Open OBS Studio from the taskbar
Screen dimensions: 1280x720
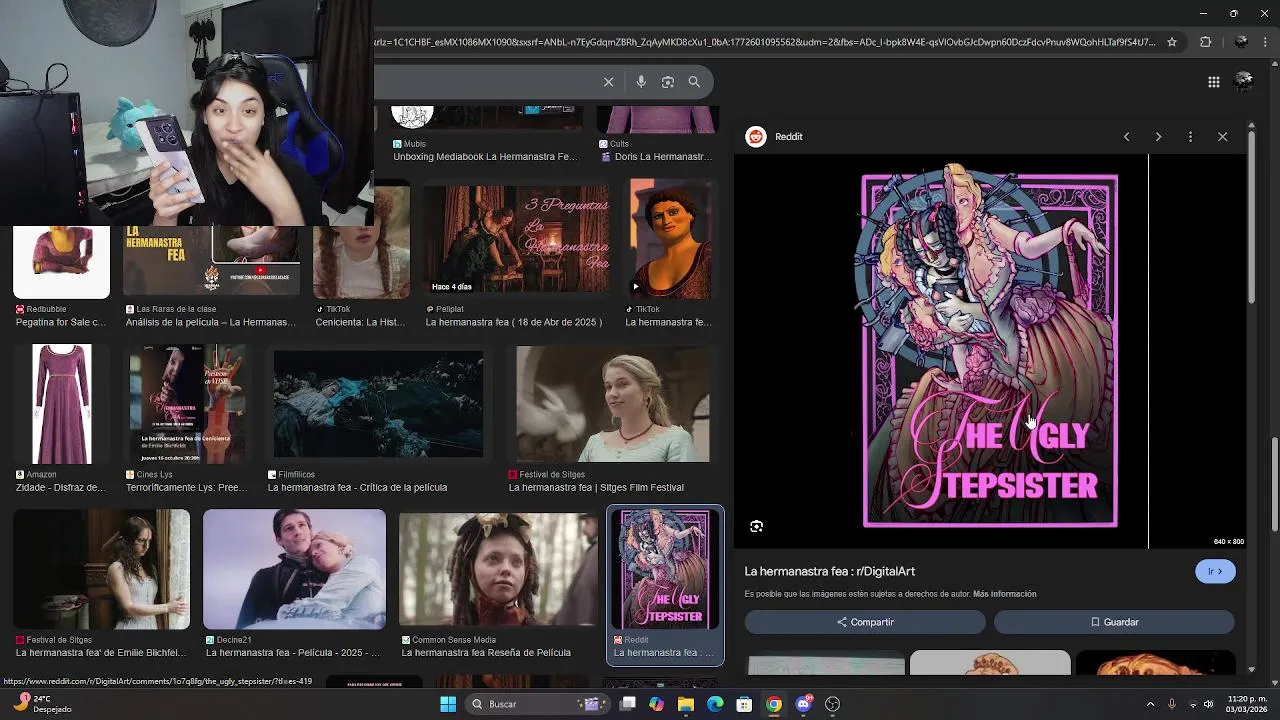pyautogui.click(x=832, y=704)
